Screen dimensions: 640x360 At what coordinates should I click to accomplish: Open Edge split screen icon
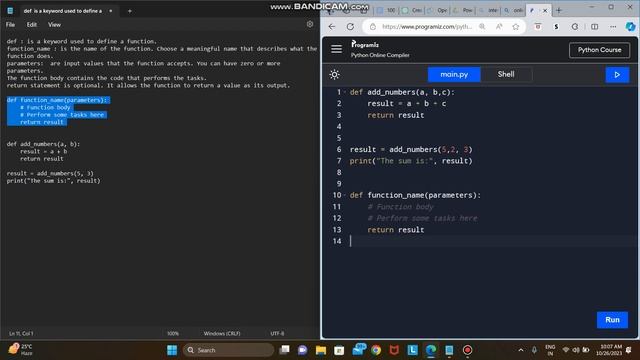(594, 27)
